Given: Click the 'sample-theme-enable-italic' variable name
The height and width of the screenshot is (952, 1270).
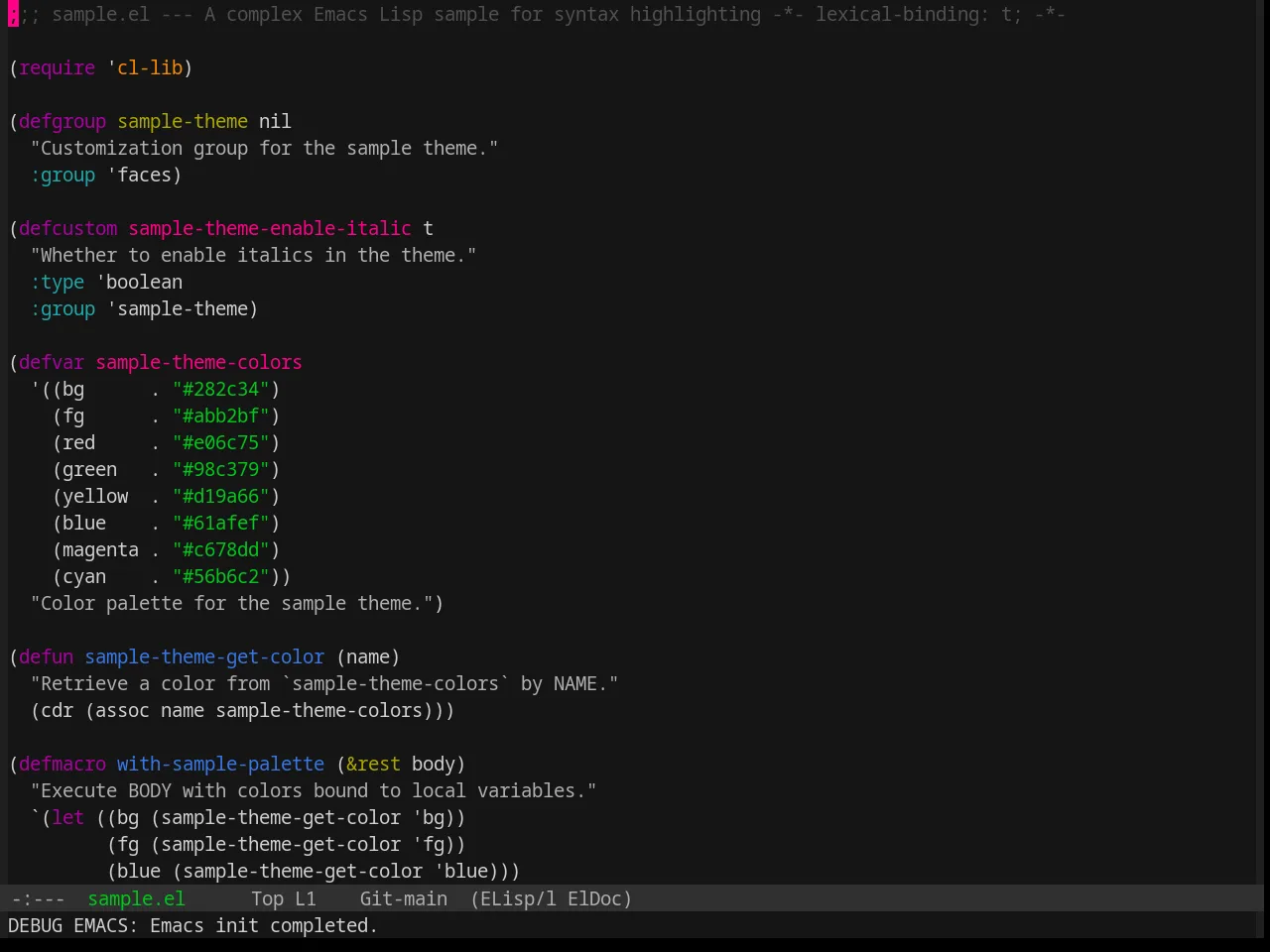Looking at the screenshot, I should 270,228.
